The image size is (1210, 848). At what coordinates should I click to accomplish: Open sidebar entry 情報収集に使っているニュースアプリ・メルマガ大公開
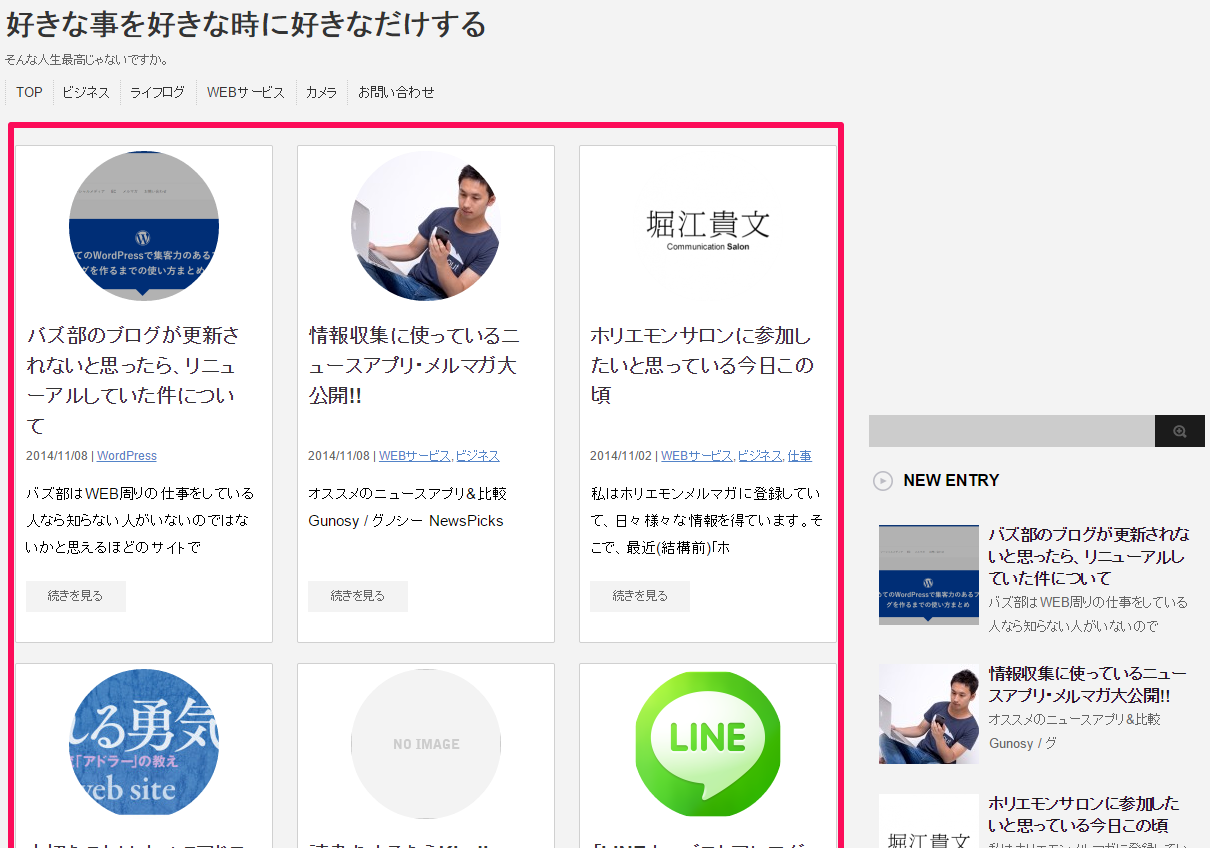point(1088,684)
